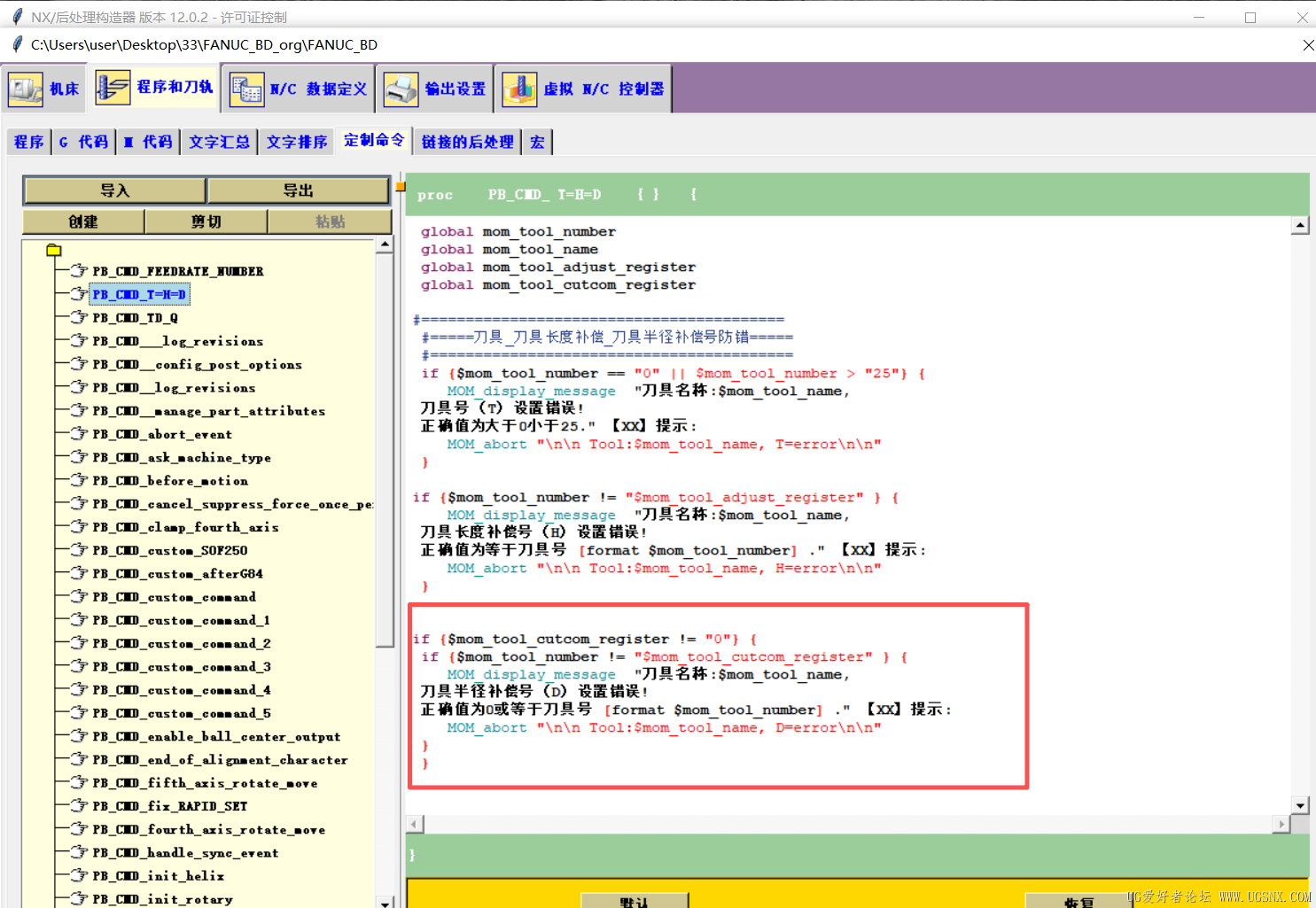The height and width of the screenshot is (908, 1316).
Task: Click the yellow folder icon atop command tree
Action: pos(54,251)
